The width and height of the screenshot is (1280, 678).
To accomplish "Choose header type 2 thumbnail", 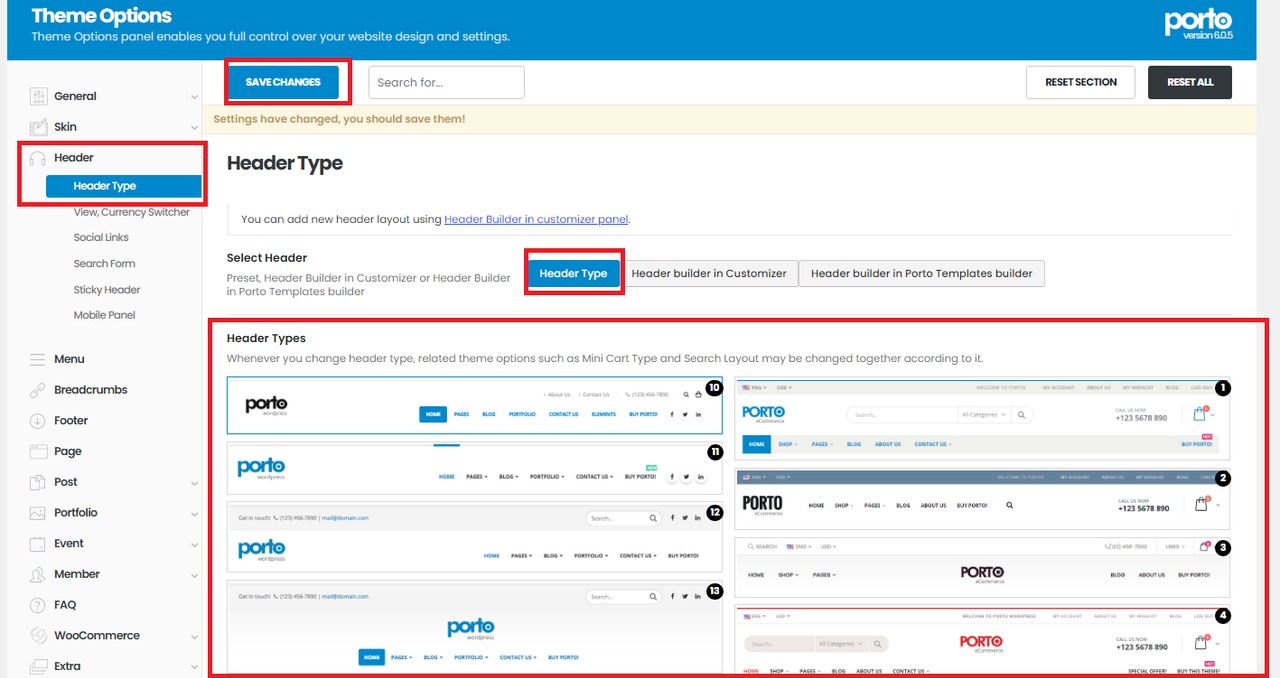I will pos(982,499).
